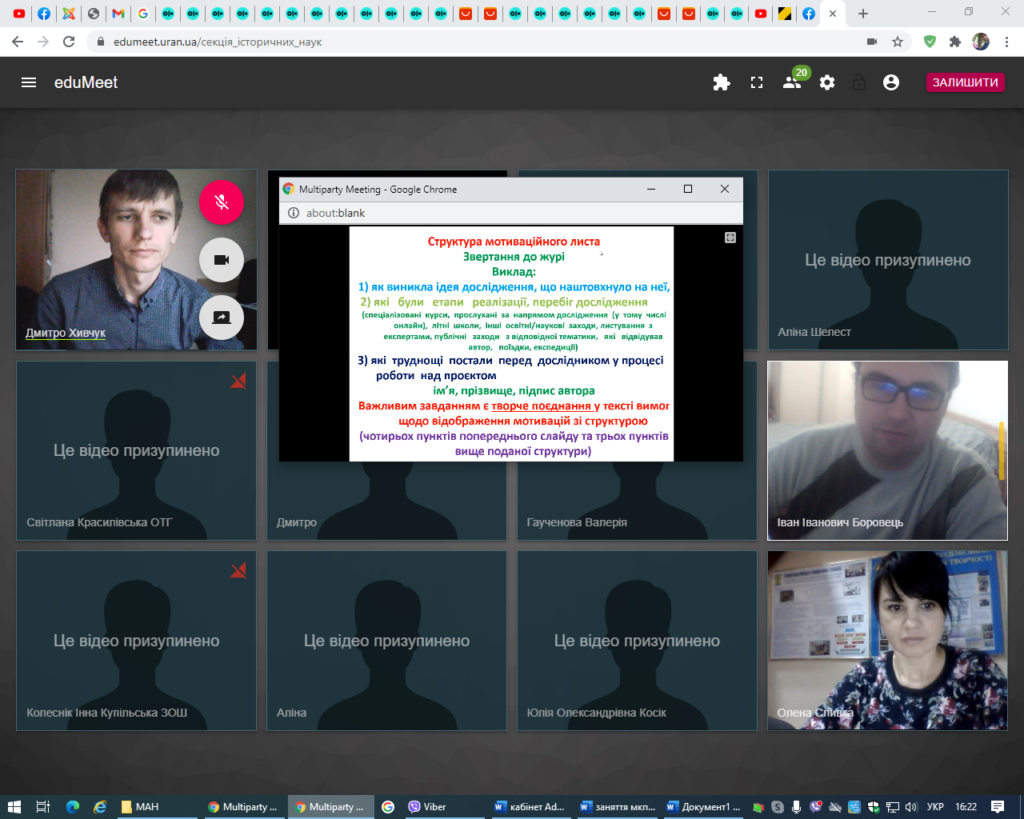Open the eduMeet hamburger menu
This screenshot has height=819, width=1024.
point(29,83)
